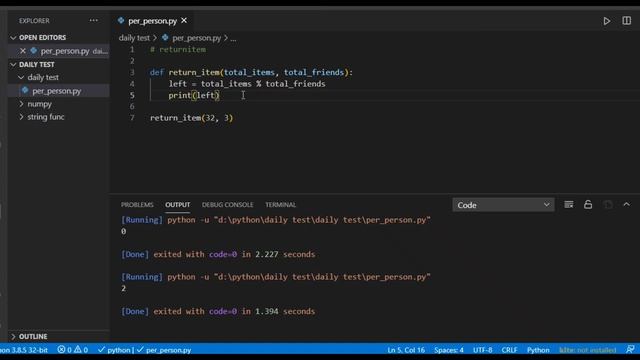Click the feedback icon in the status bar
Viewport: 640px width, 360px height.
click(x=630, y=350)
